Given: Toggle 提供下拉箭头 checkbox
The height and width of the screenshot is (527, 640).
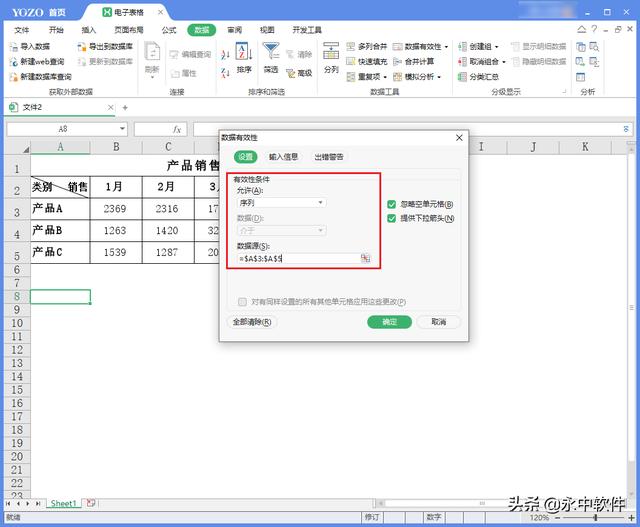Looking at the screenshot, I should pyautogui.click(x=392, y=218).
